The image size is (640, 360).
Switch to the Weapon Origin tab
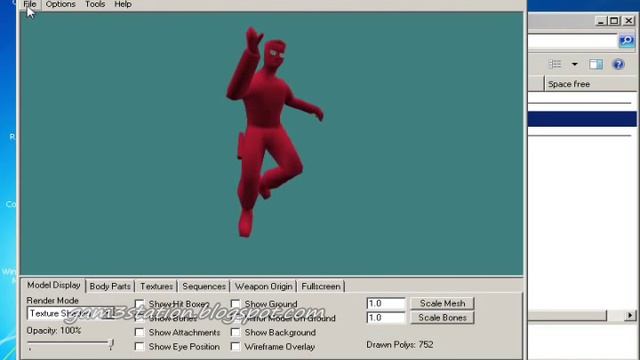click(x=263, y=286)
